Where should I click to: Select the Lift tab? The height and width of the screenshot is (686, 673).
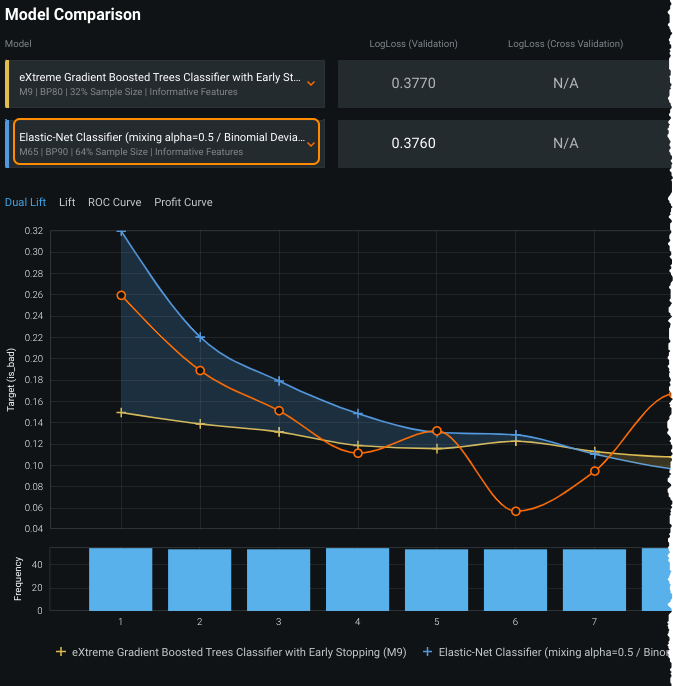point(67,202)
